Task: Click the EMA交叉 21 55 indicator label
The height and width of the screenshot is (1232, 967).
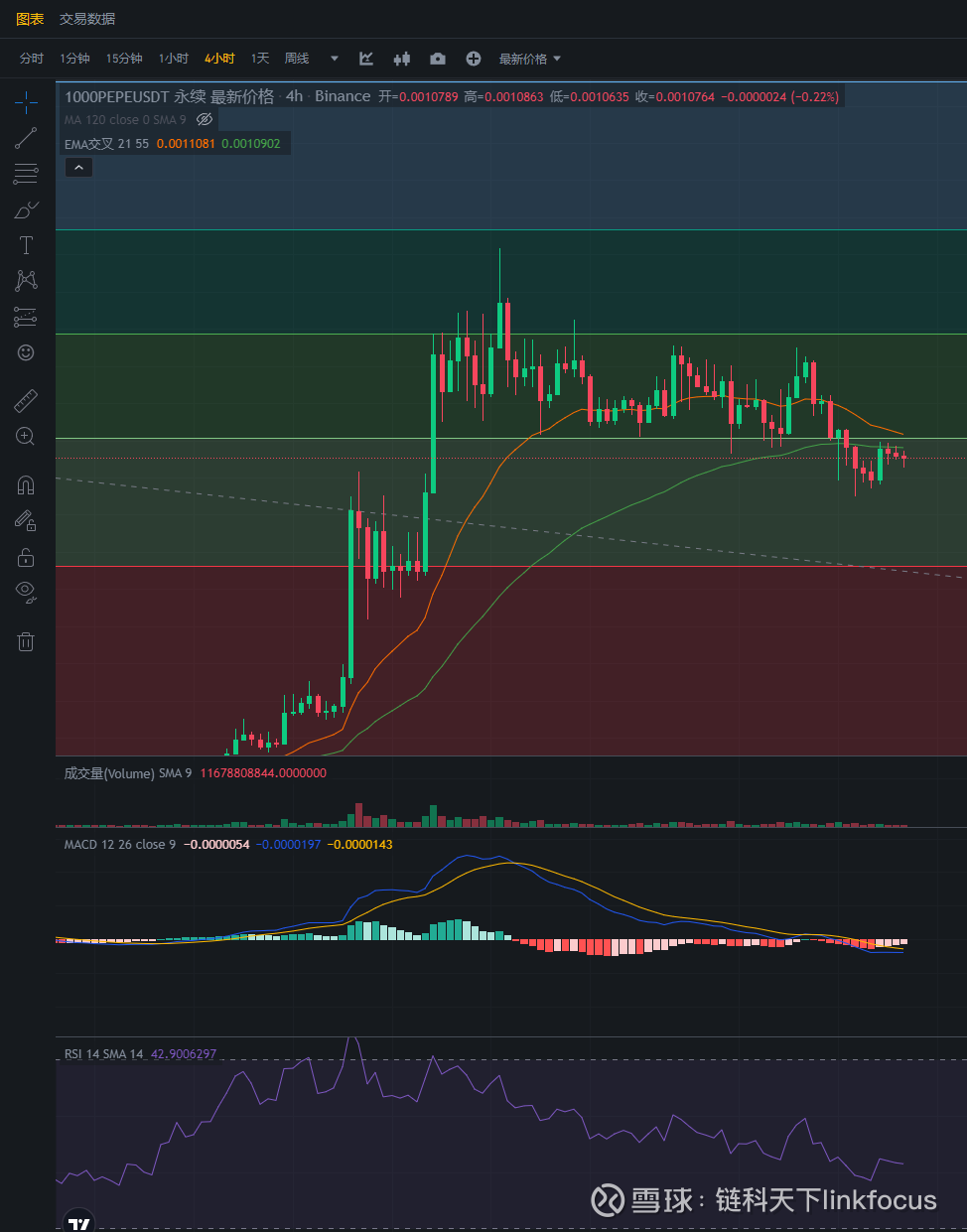Action: [106, 144]
